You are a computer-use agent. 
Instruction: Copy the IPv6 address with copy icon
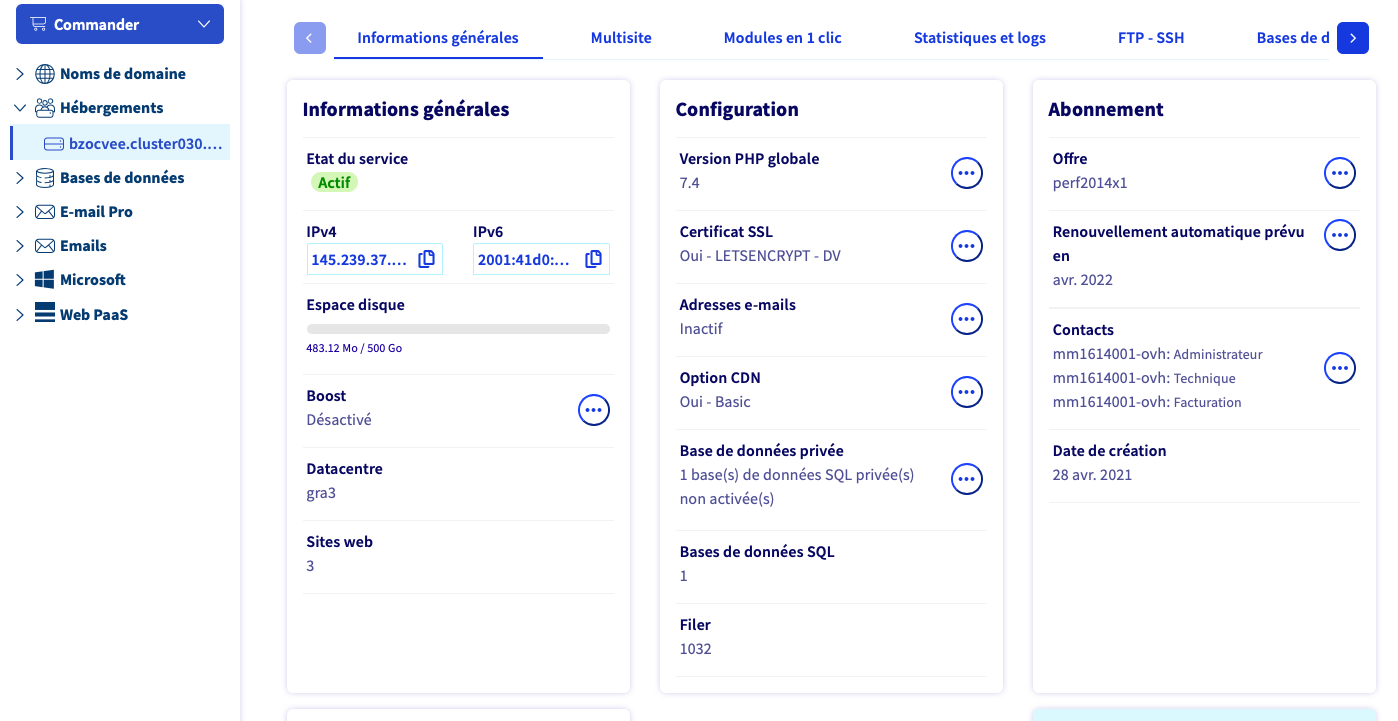click(594, 259)
